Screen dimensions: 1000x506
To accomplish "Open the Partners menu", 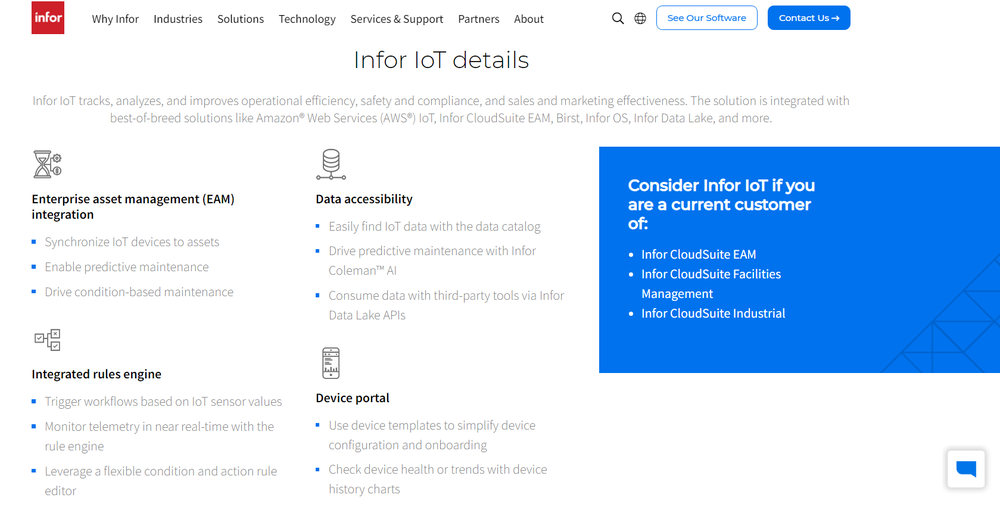I will coord(478,19).
